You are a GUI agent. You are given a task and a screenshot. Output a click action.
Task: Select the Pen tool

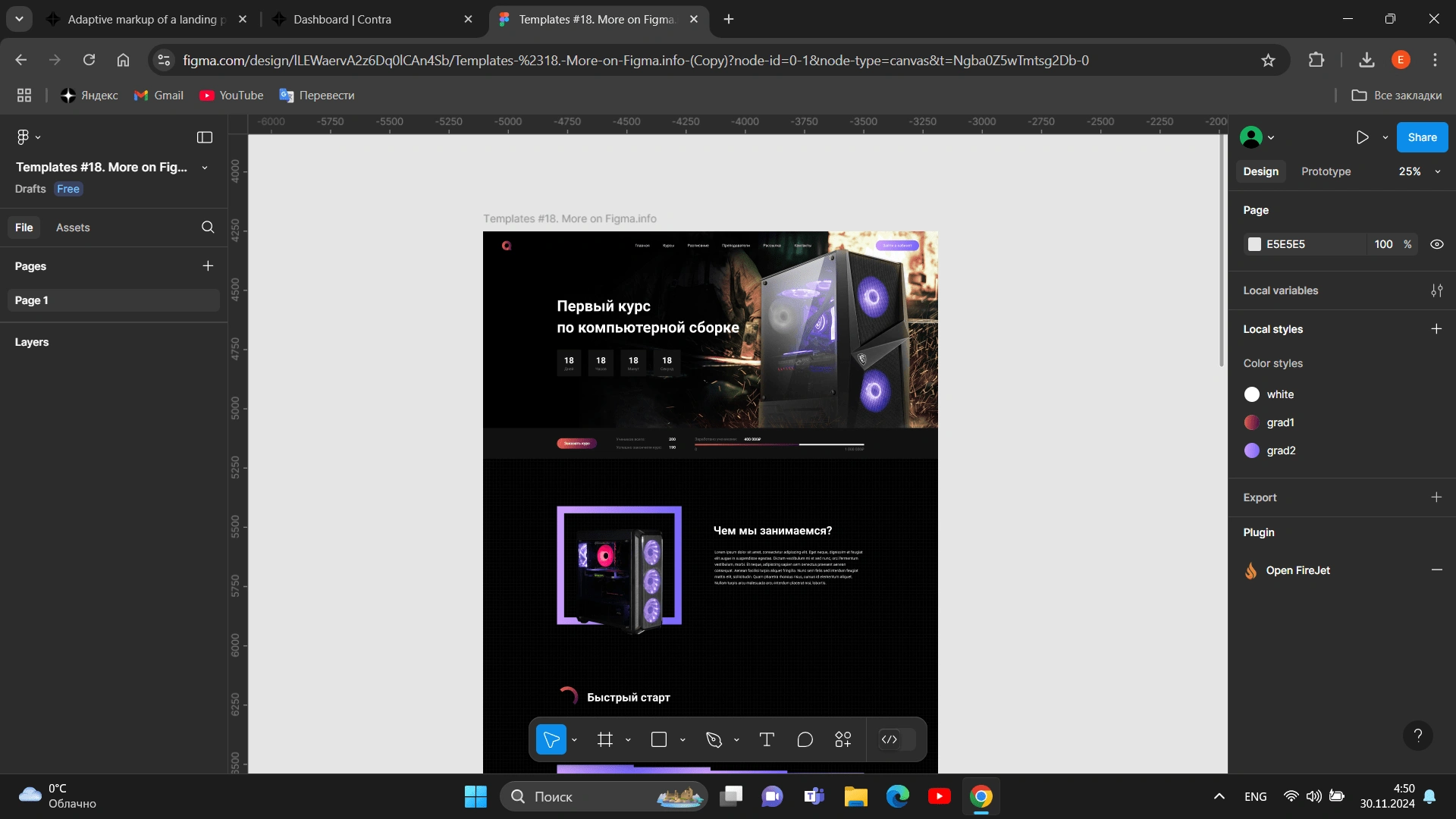click(714, 739)
